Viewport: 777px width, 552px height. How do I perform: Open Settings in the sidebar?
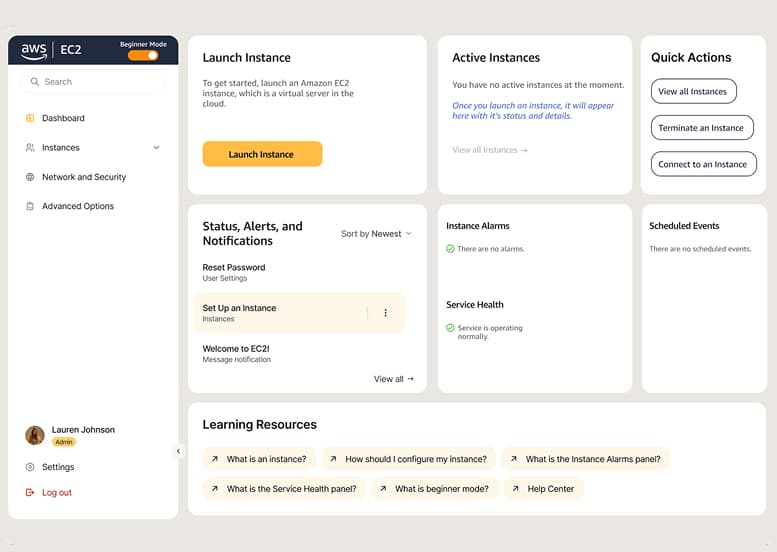pos(58,467)
